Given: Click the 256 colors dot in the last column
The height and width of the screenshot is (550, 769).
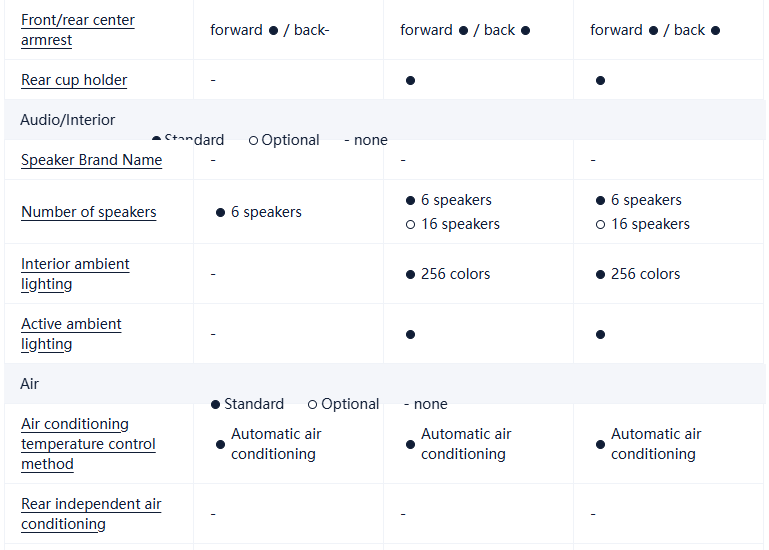Looking at the screenshot, I should 601,274.
